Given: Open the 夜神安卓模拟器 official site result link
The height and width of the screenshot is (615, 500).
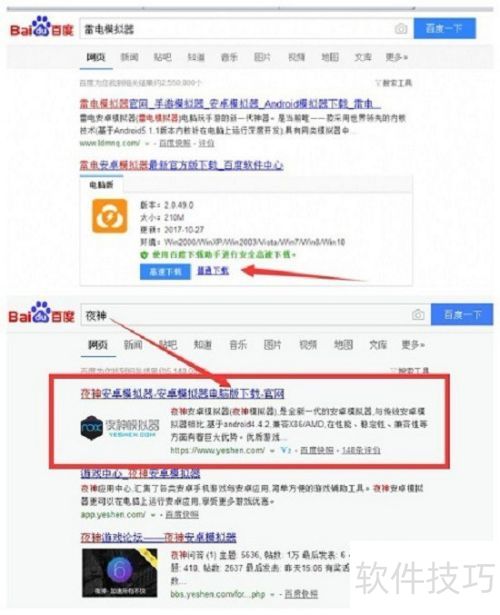Looking at the screenshot, I should click(182, 393).
